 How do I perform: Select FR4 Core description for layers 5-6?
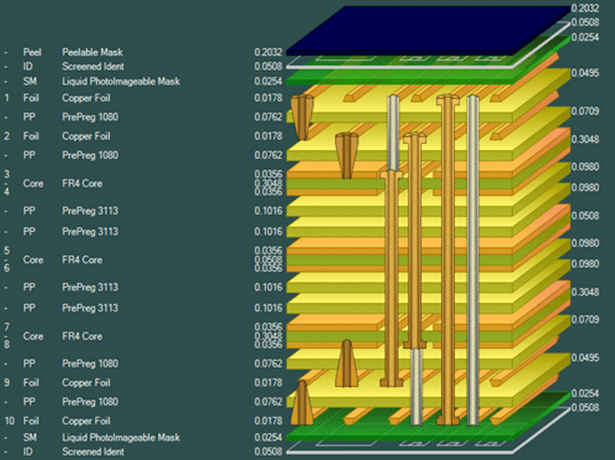click(82, 260)
